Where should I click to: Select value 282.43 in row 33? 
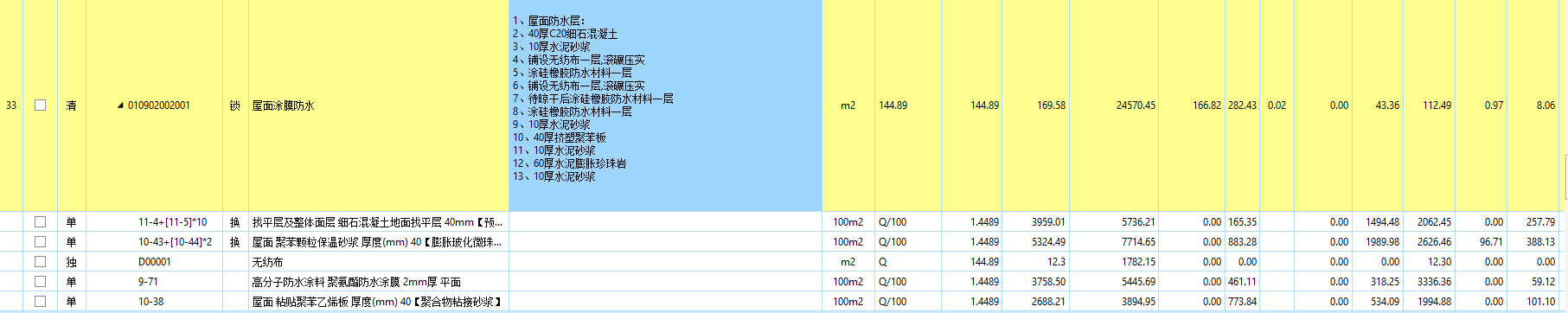tap(1242, 105)
